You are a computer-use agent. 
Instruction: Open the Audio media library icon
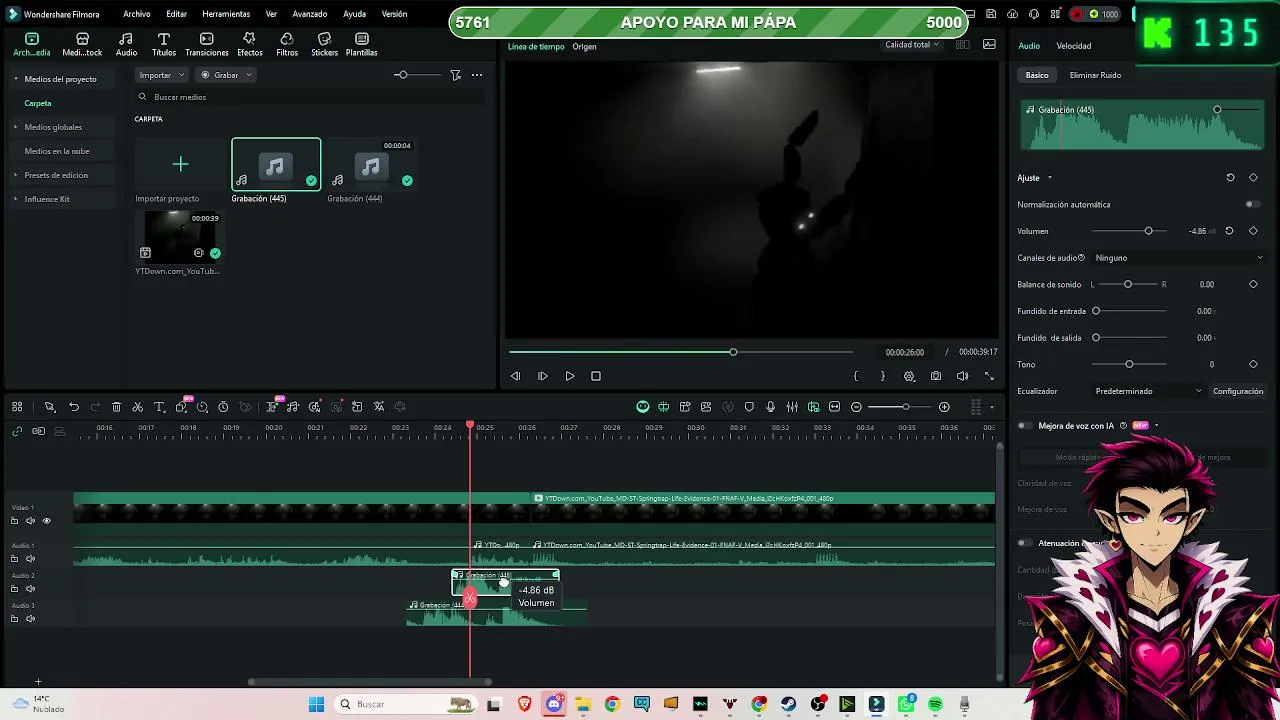click(x=126, y=45)
